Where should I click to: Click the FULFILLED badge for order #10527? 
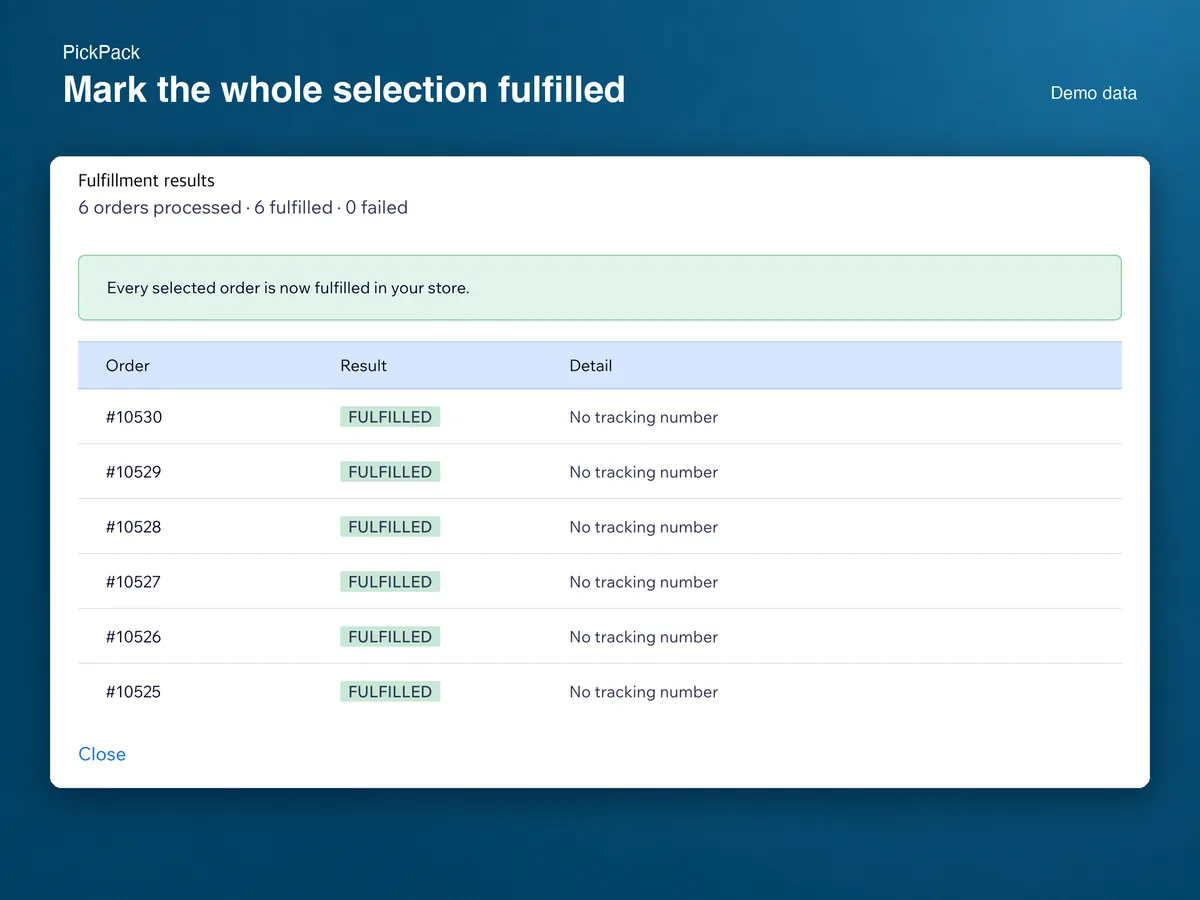390,582
